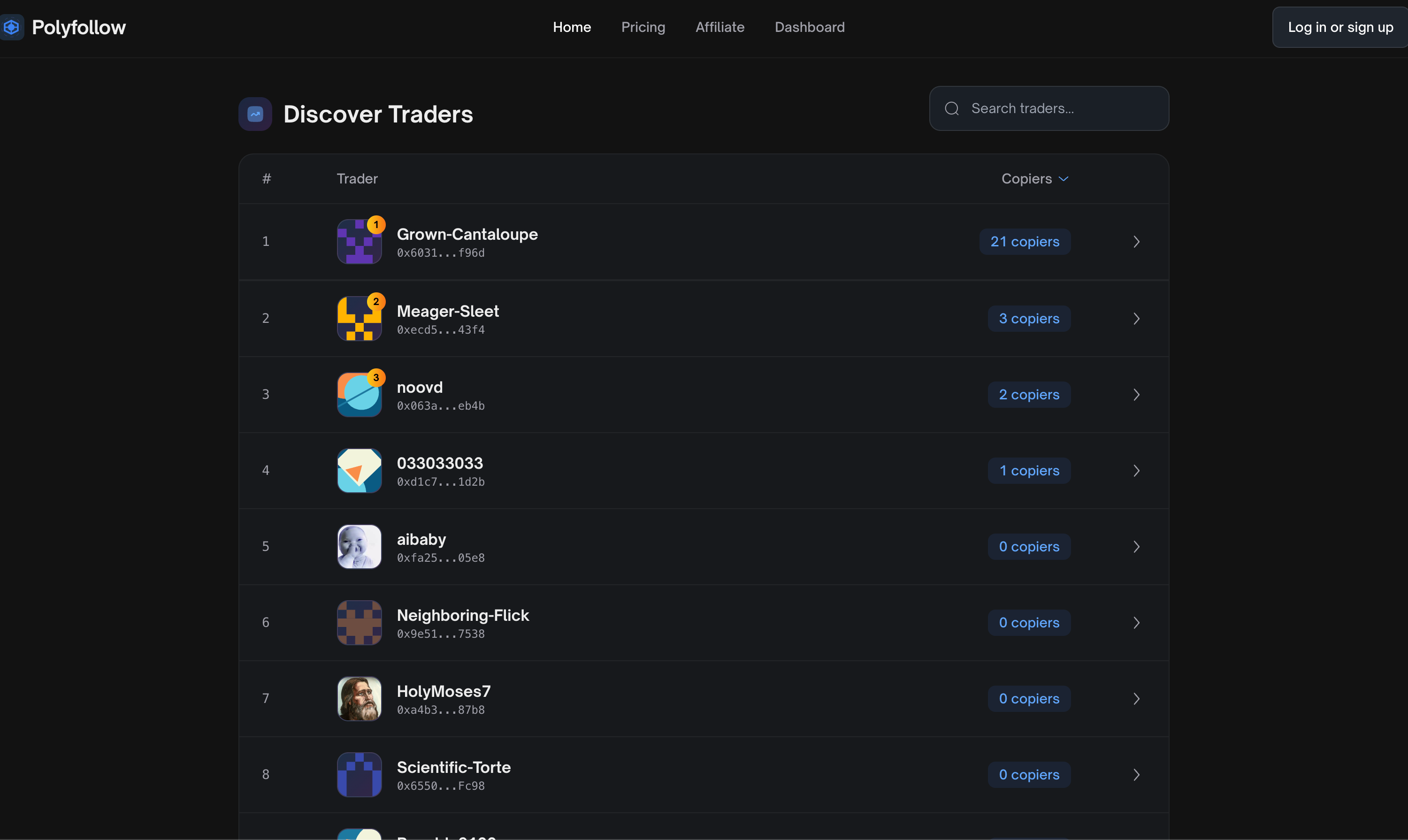The height and width of the screenshot is (840, 1408).
Task: Open the Affiliate nav item
Action: 719,27
